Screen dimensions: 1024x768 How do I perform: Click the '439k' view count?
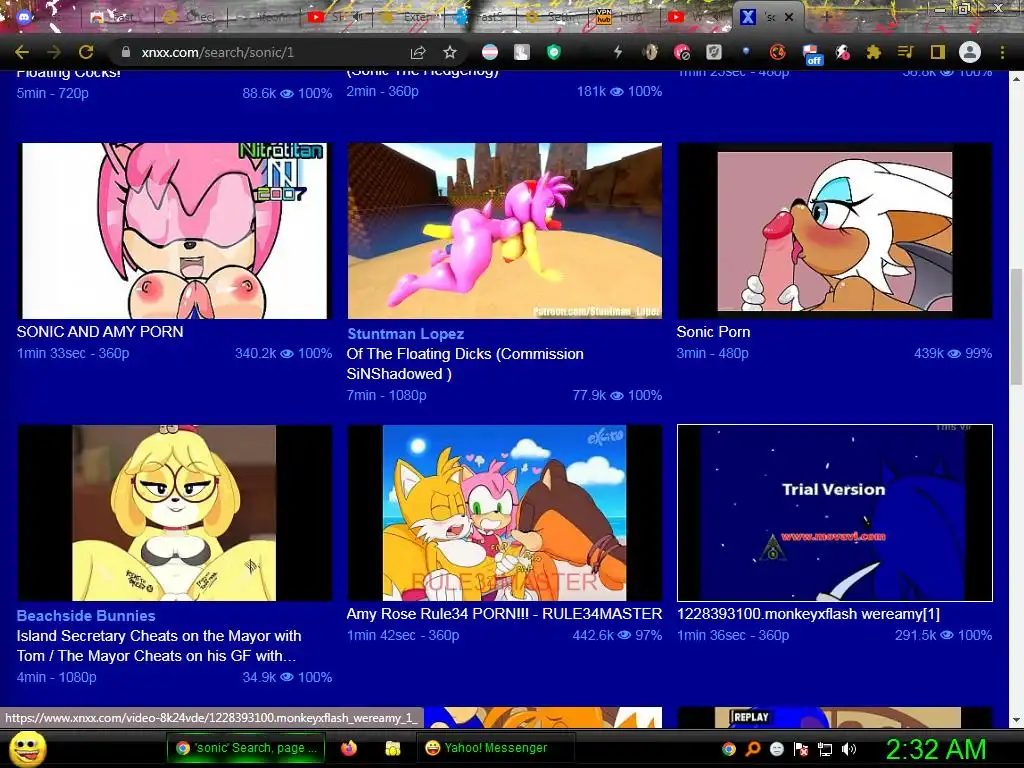coord(929,353)
